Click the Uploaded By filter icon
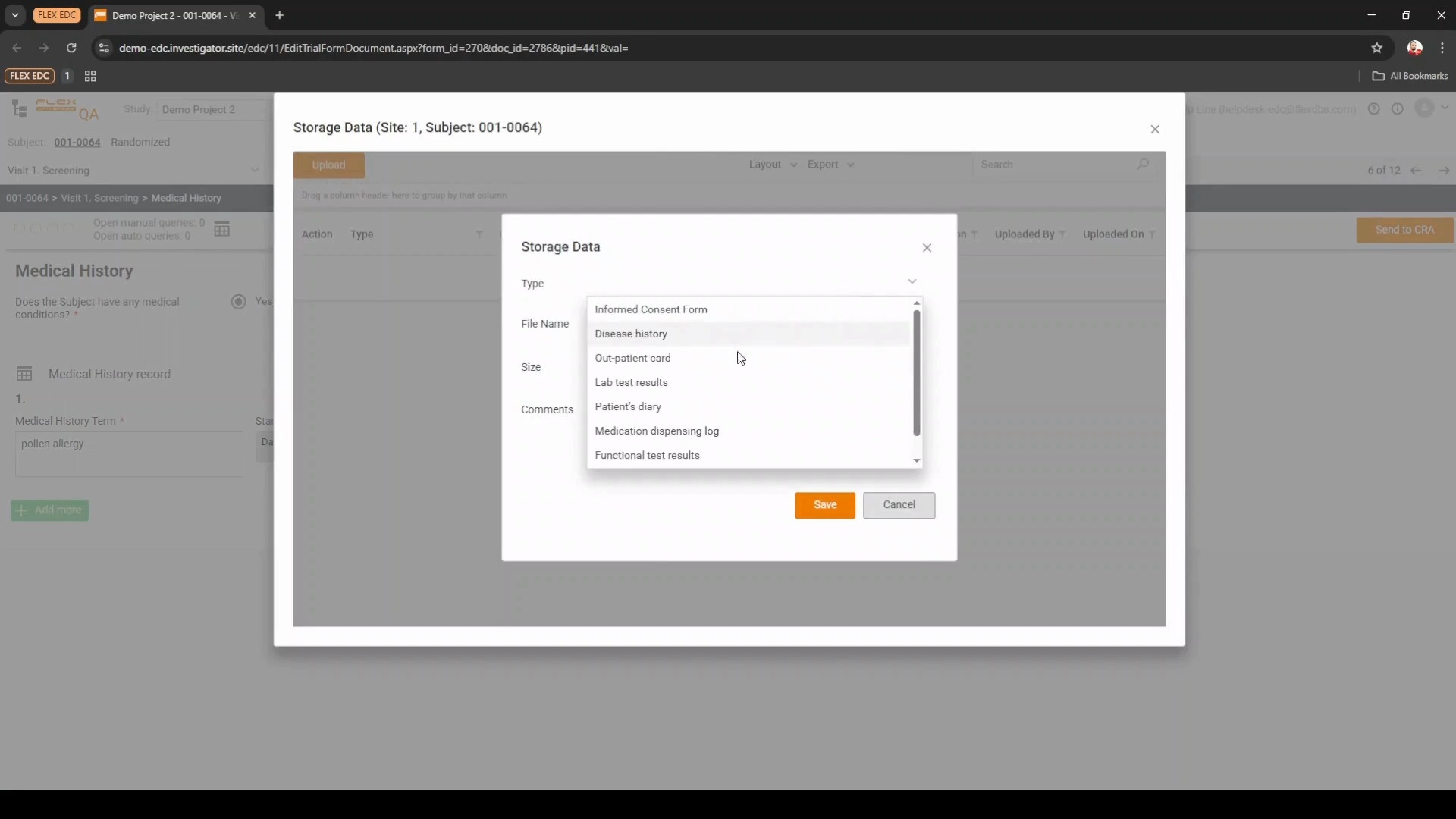 coord(1062,234)
